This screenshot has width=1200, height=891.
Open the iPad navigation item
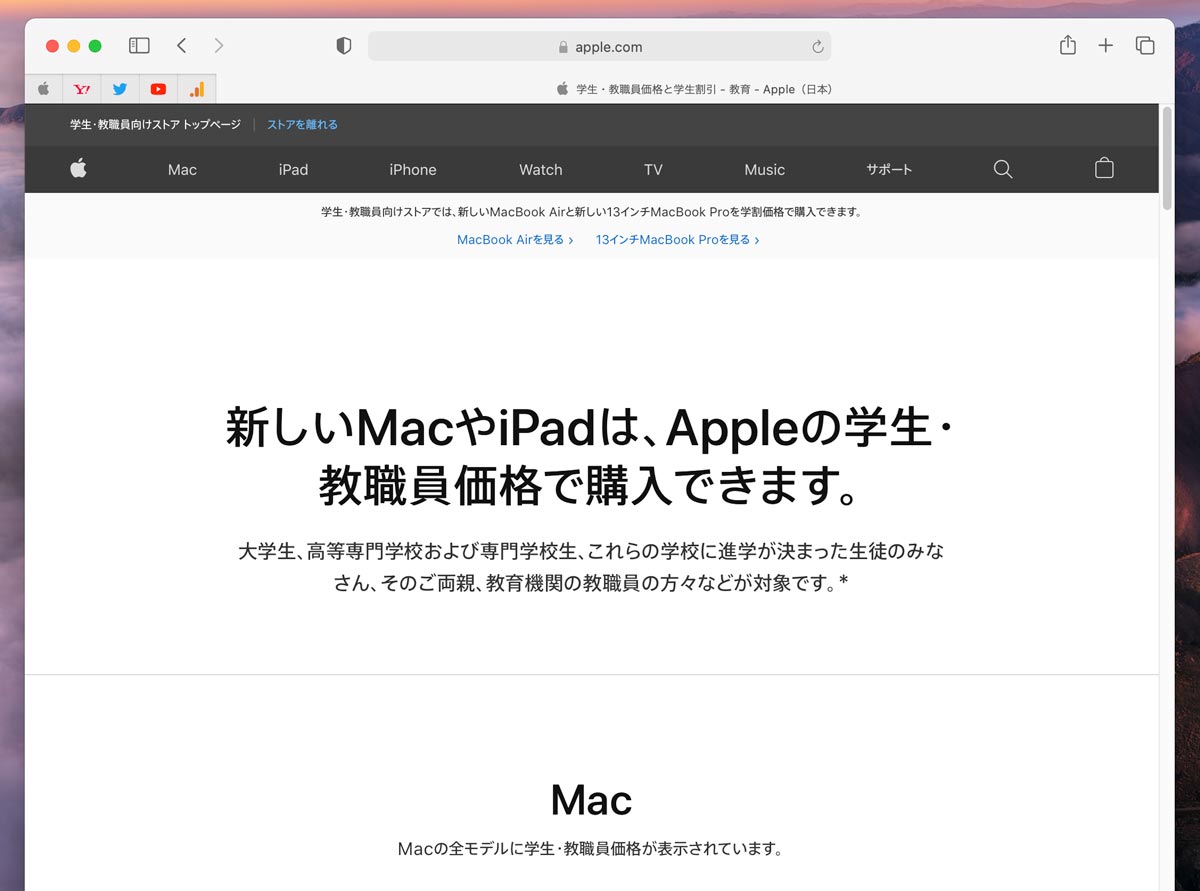click(293, 170)
